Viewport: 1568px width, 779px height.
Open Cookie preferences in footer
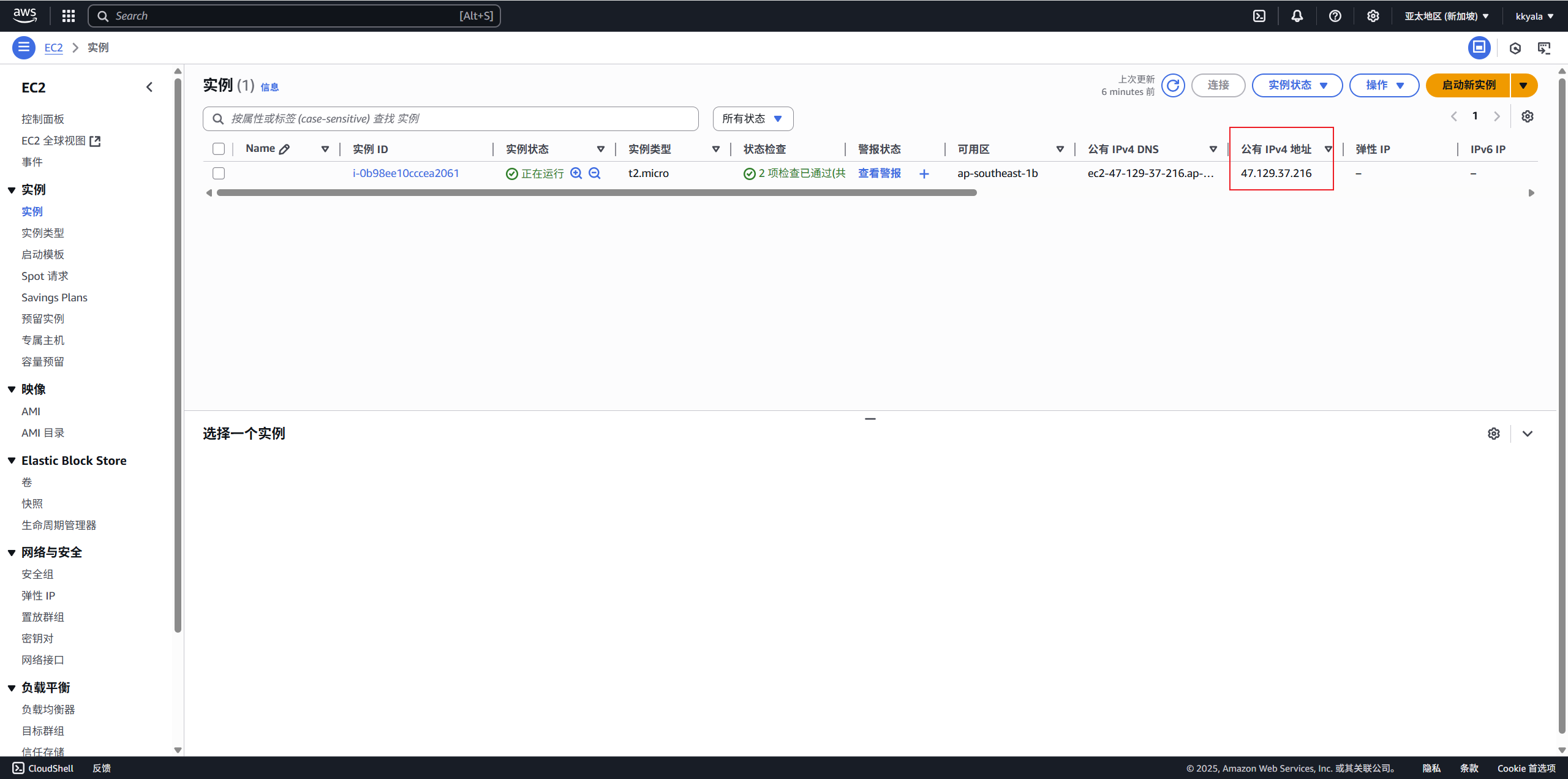[1526, 768]
